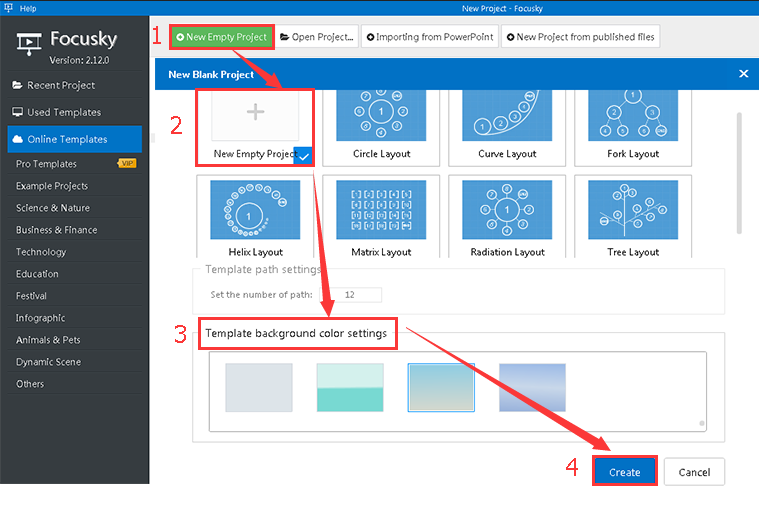Click the Recent Project folder icon
Screen dimensions: 759x515
point(17,85)
